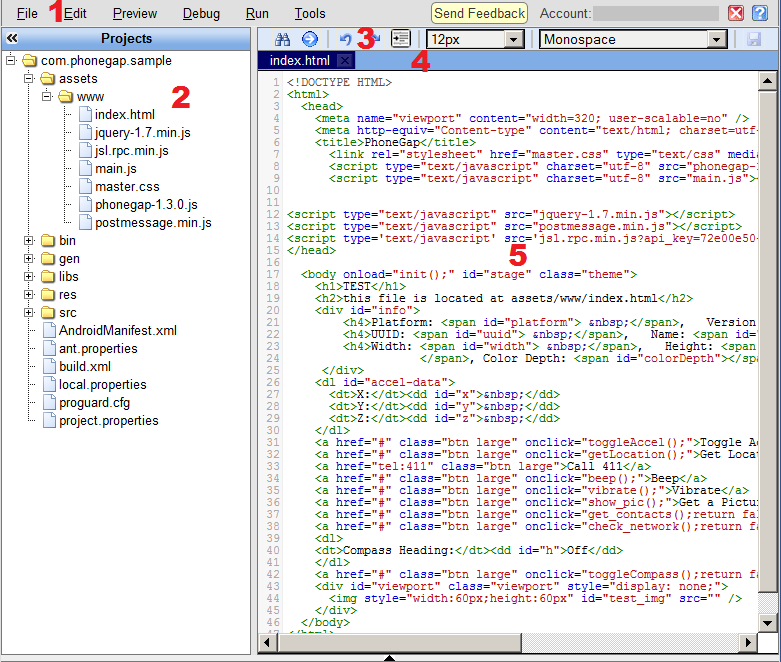Screen dimensions: 781x662
Task: Expand the src folder
Action: click(29, 312)
